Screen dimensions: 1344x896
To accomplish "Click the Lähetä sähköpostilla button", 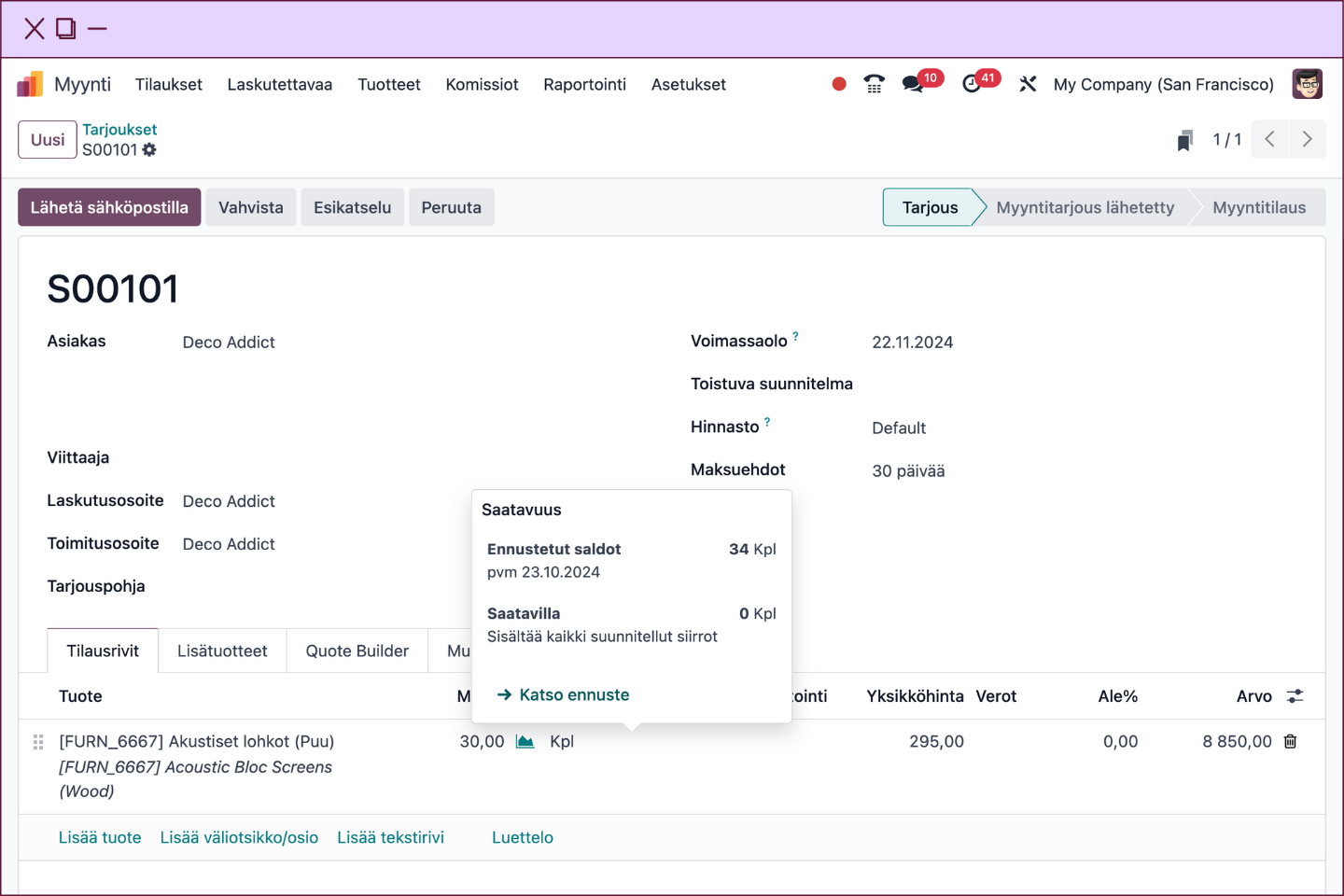I will point(109,207).
